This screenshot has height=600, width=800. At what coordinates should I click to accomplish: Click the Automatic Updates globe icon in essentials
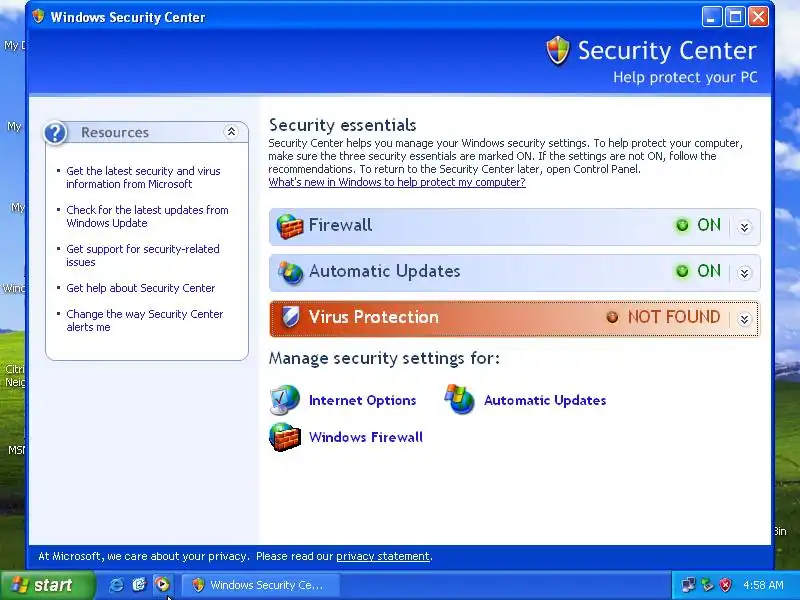[290, 272]
